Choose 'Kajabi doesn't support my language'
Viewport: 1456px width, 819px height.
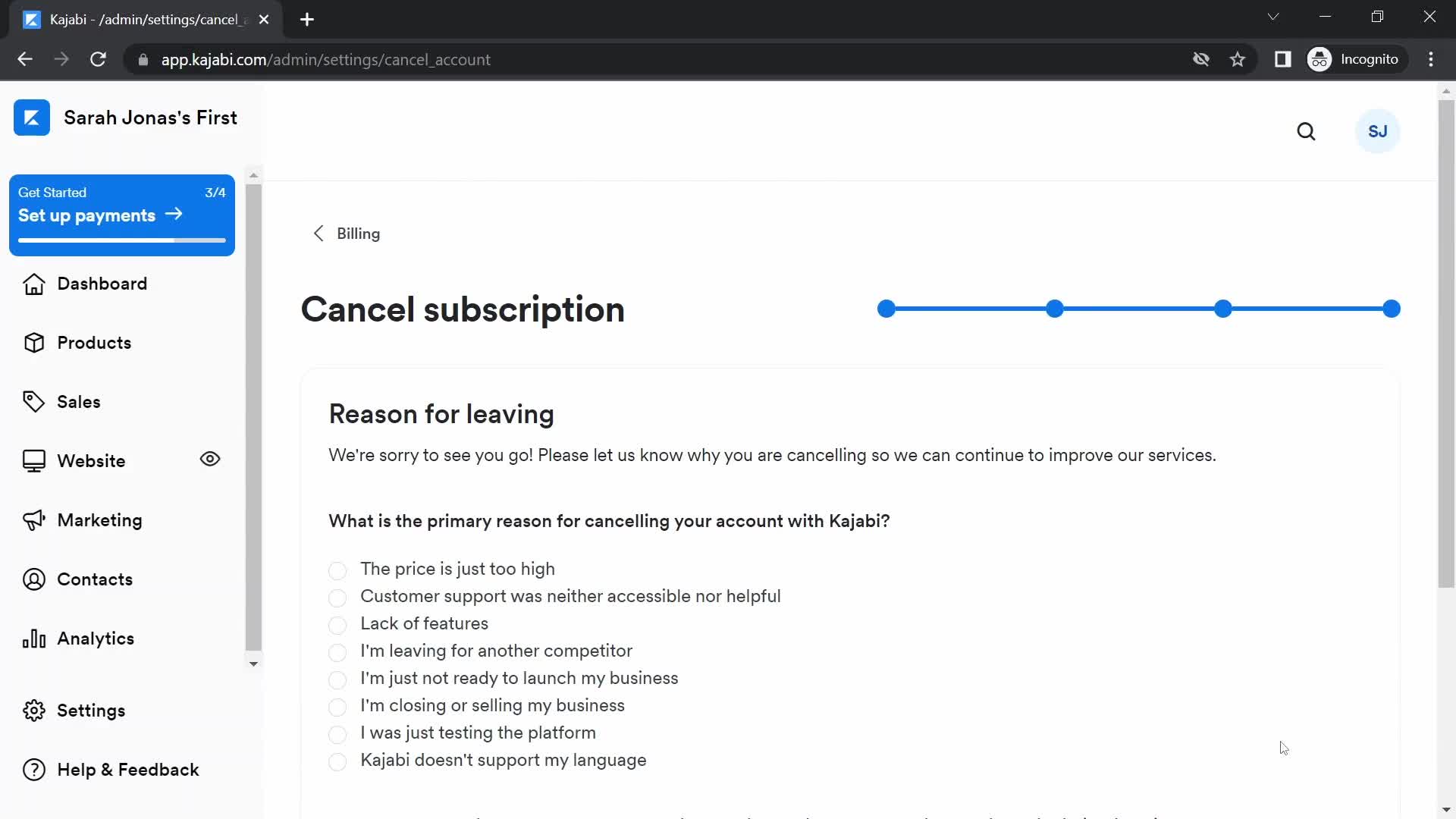click(x=337, y=761)
